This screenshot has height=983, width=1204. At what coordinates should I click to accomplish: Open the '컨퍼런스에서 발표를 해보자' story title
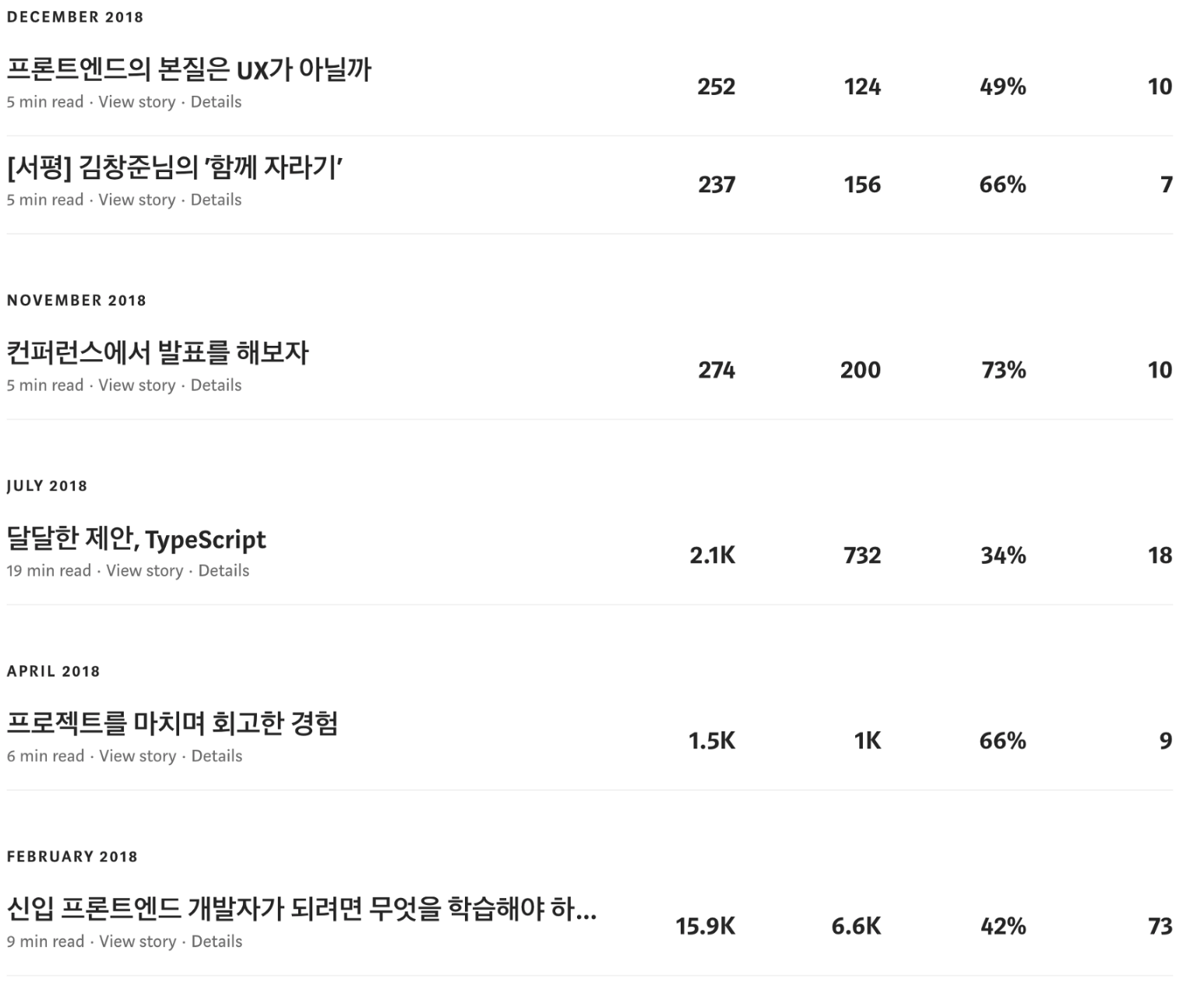coord(158,354)
